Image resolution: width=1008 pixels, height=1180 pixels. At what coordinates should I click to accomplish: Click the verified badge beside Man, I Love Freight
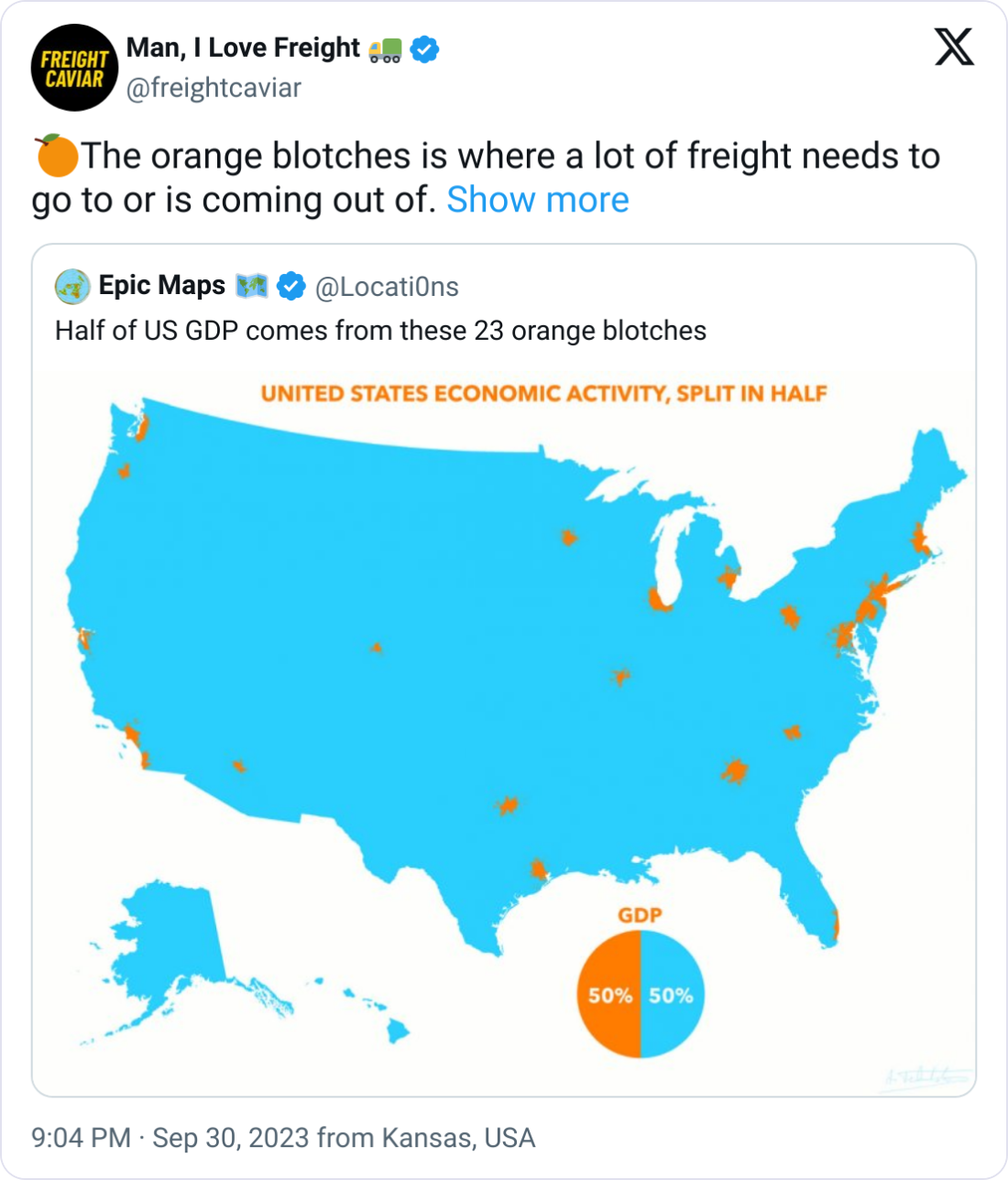(424, 49)
